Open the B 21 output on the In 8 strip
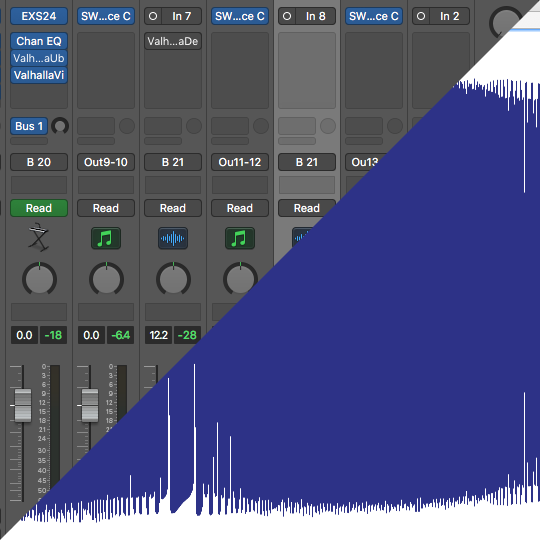Viewport: 540px width, 540px height. pos(307,162)
